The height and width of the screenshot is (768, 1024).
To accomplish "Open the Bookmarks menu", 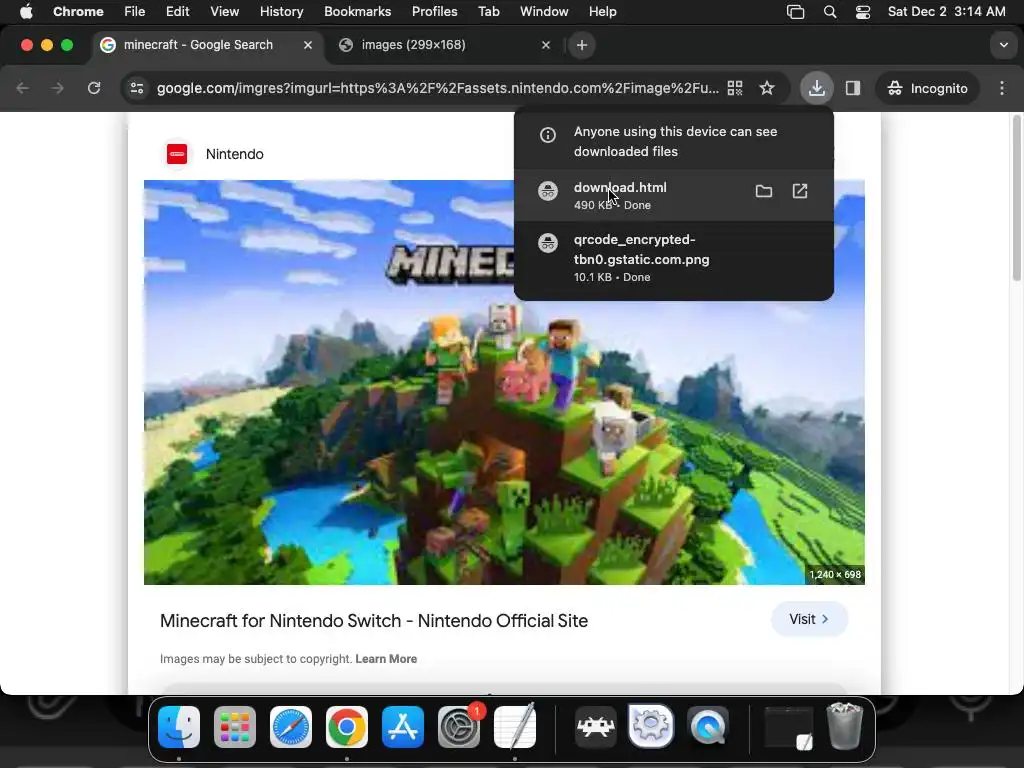I will point(357,12).
